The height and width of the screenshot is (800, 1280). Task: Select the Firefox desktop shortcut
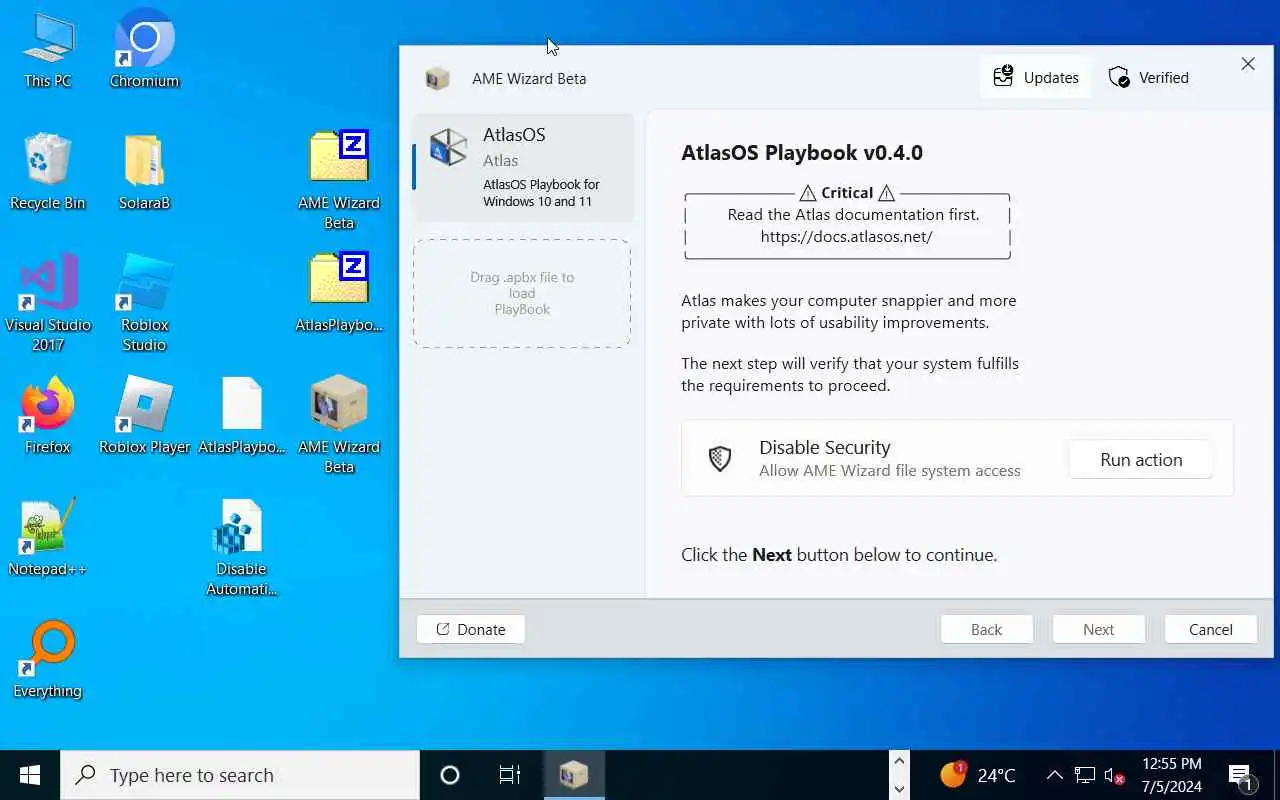47,416
